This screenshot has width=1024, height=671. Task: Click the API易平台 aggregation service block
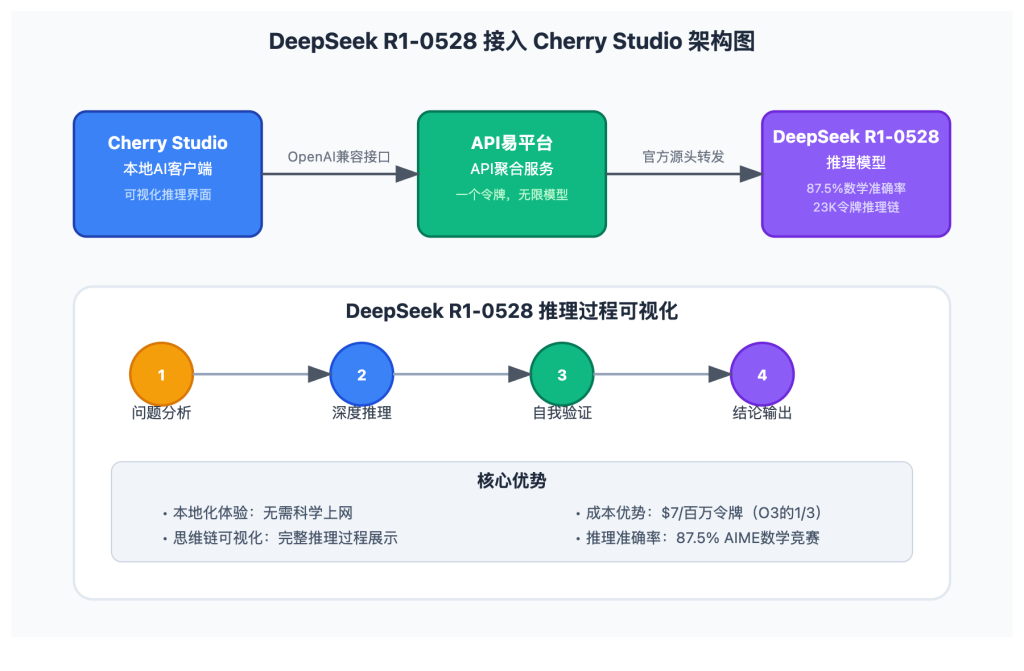(512, 173)
